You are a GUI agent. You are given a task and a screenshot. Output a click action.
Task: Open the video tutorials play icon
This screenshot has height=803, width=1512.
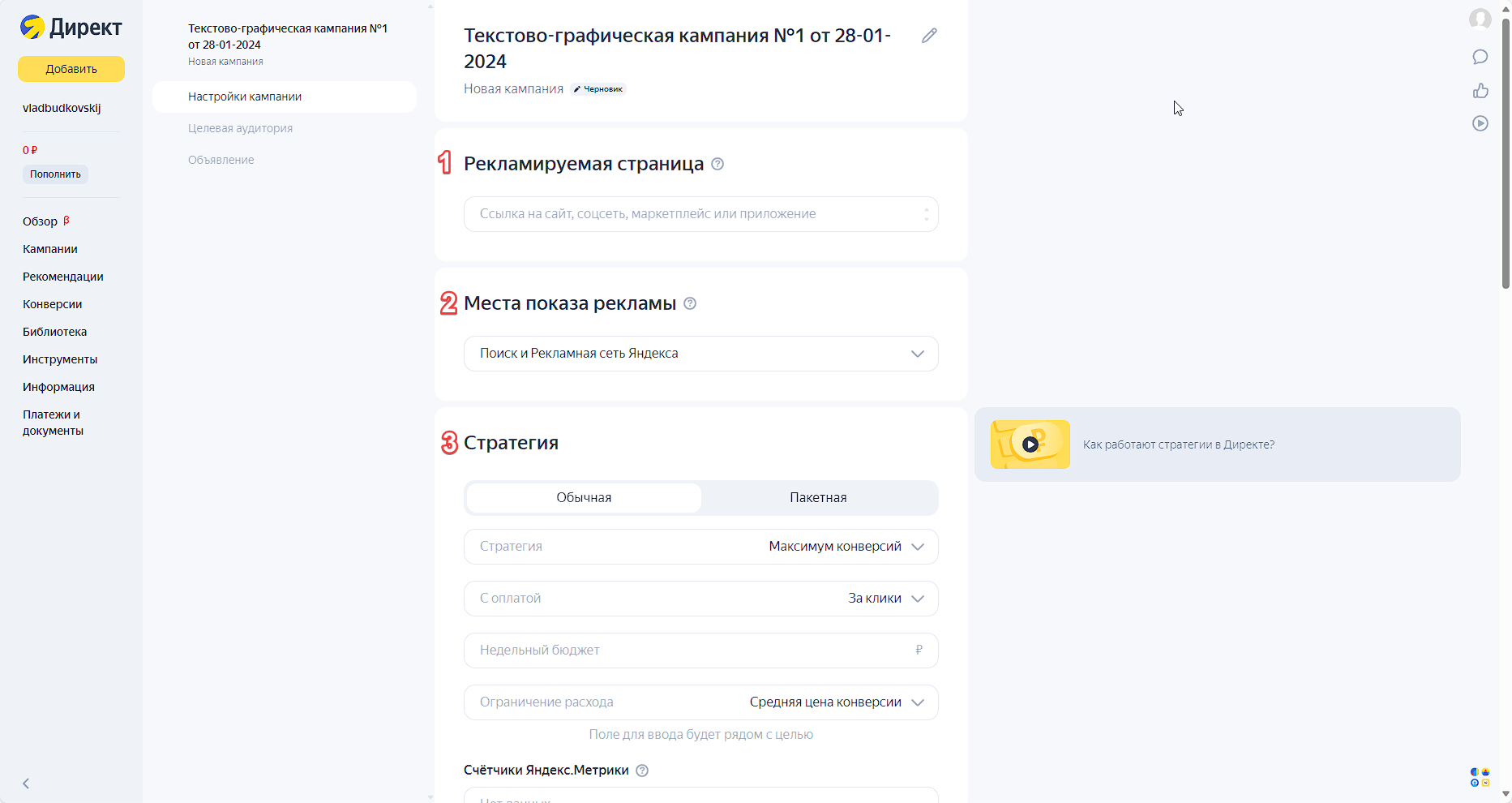pos(1480,123)
